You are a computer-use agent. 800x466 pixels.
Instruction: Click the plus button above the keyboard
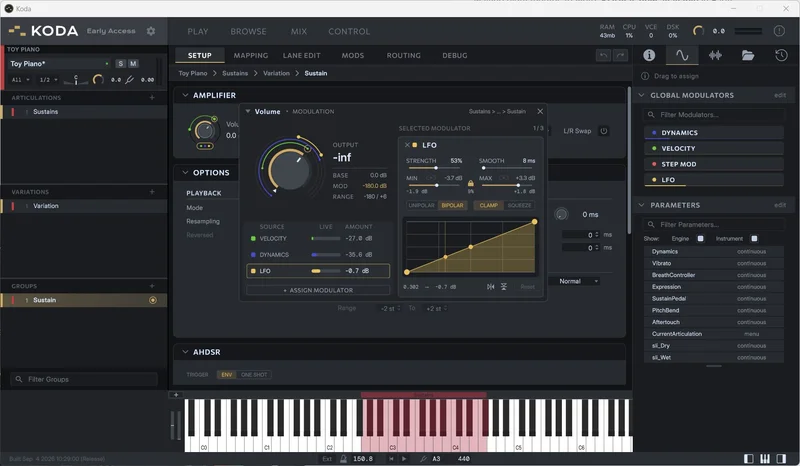tap(176, 395)
